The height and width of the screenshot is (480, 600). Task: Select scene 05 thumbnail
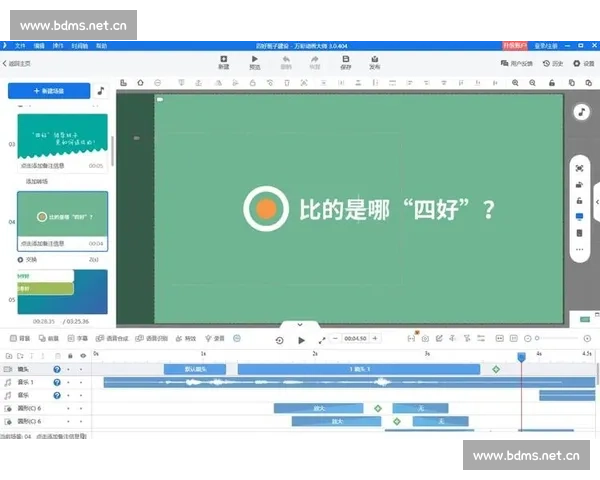(x=63, y=292)
